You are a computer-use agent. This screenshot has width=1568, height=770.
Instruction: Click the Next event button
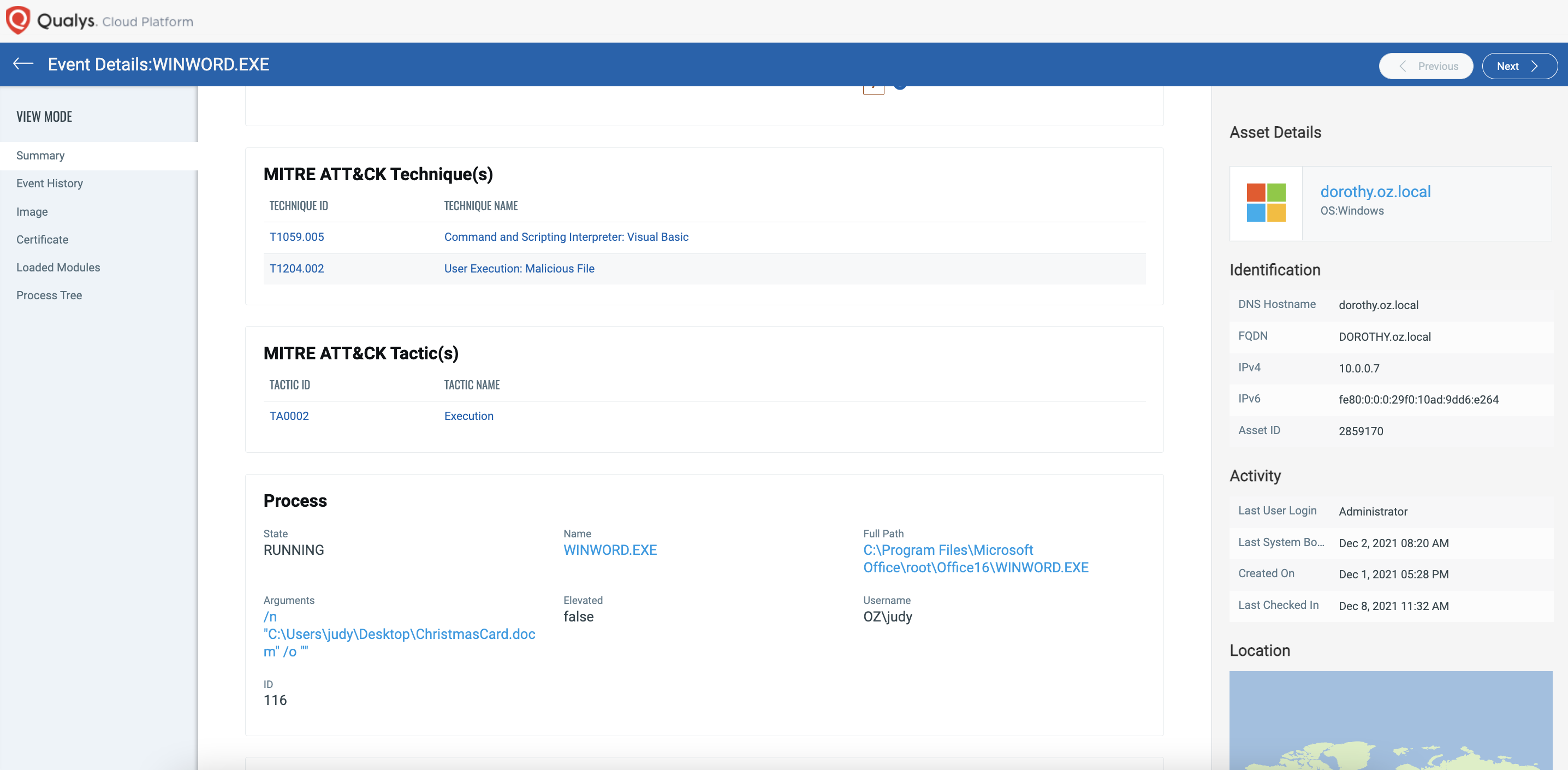point(1519,66)
